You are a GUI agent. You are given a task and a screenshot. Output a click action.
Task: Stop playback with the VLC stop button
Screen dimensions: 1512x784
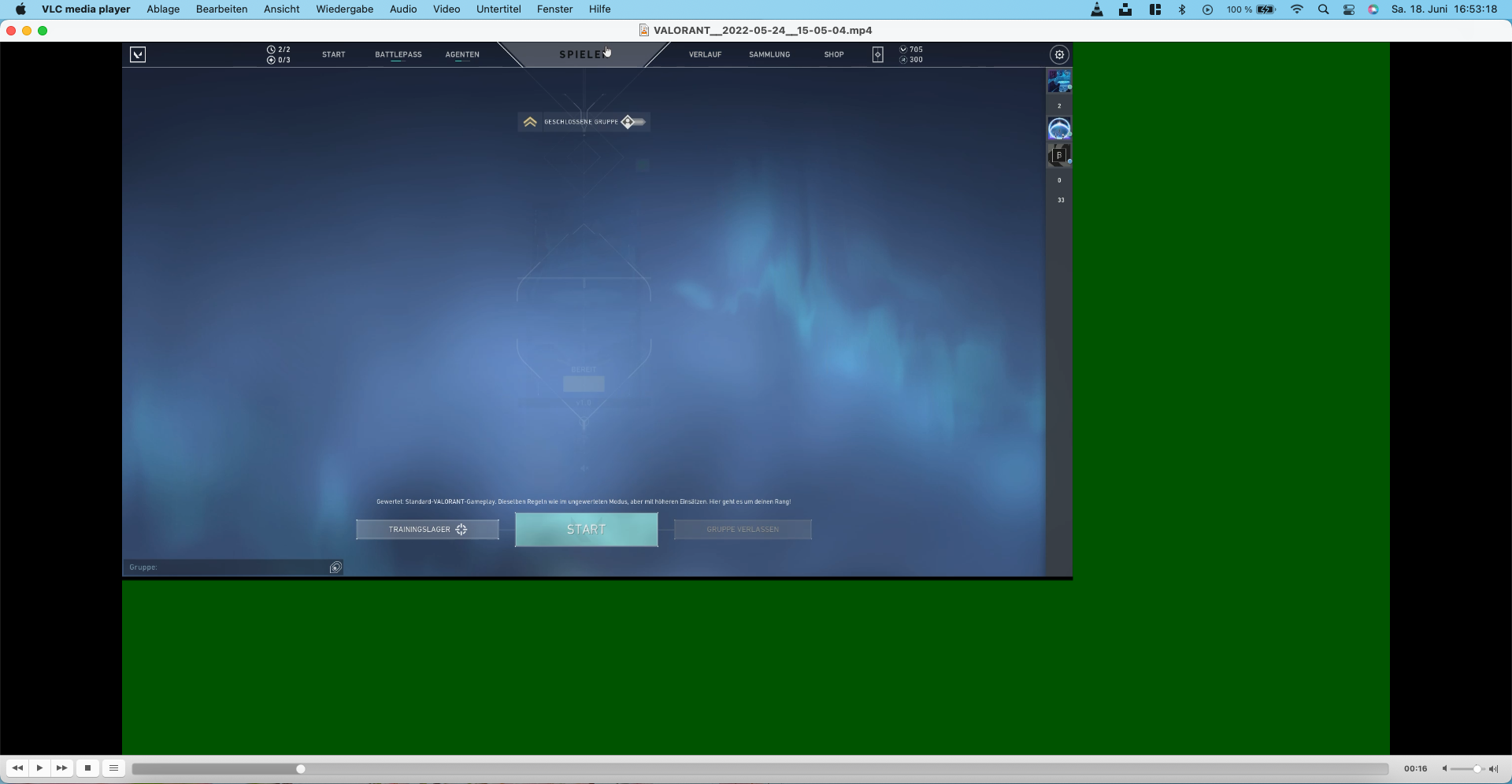88,768
